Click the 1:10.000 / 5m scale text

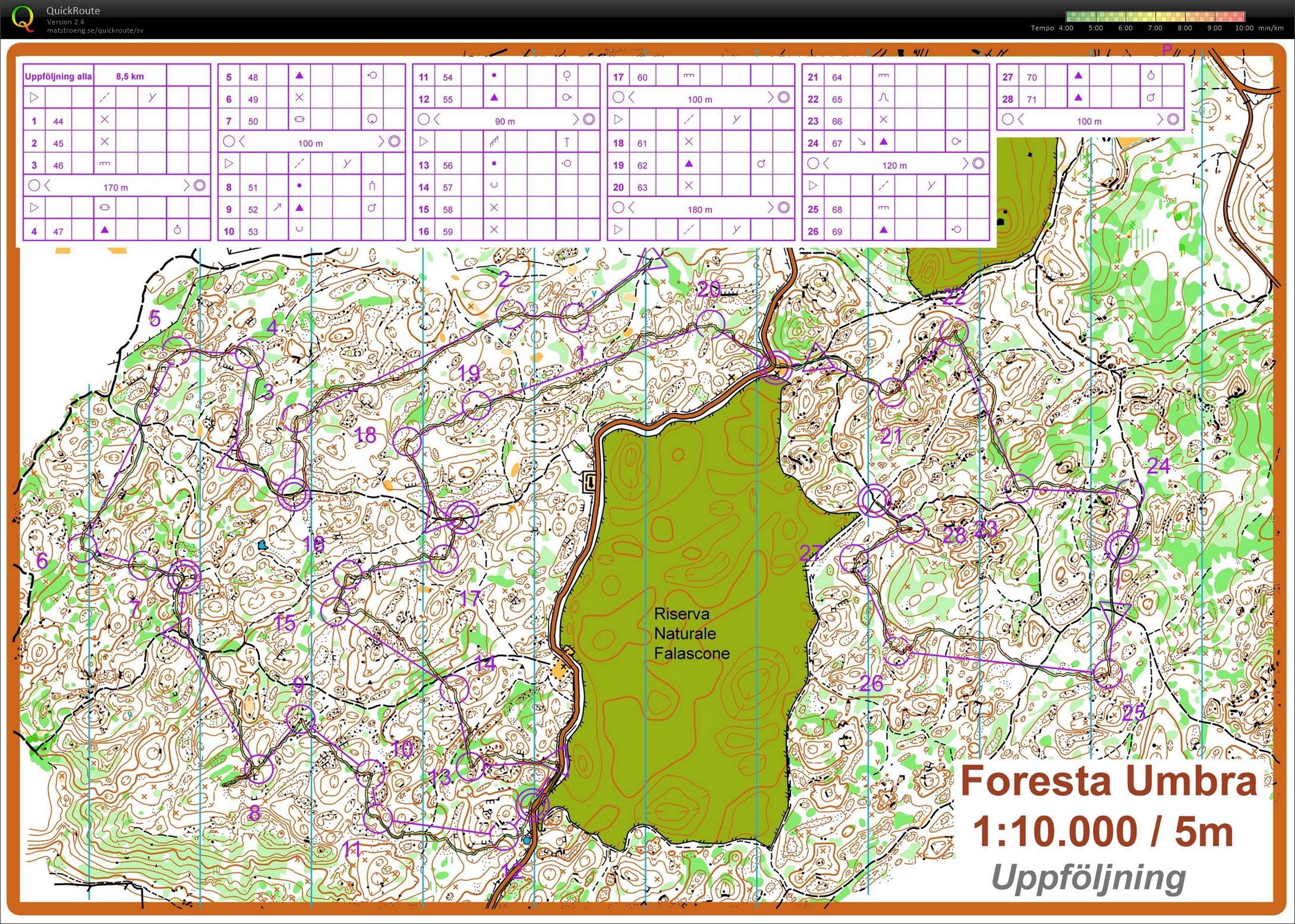(x=1102, y=831)
